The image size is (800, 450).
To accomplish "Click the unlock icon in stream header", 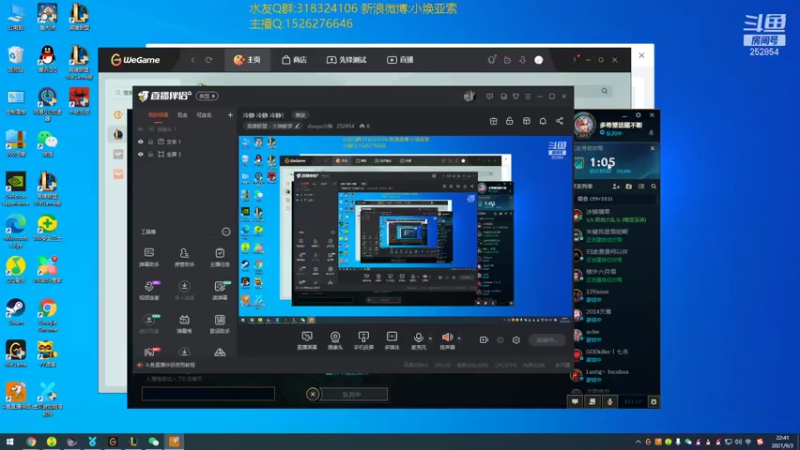I will click(509, 121).
